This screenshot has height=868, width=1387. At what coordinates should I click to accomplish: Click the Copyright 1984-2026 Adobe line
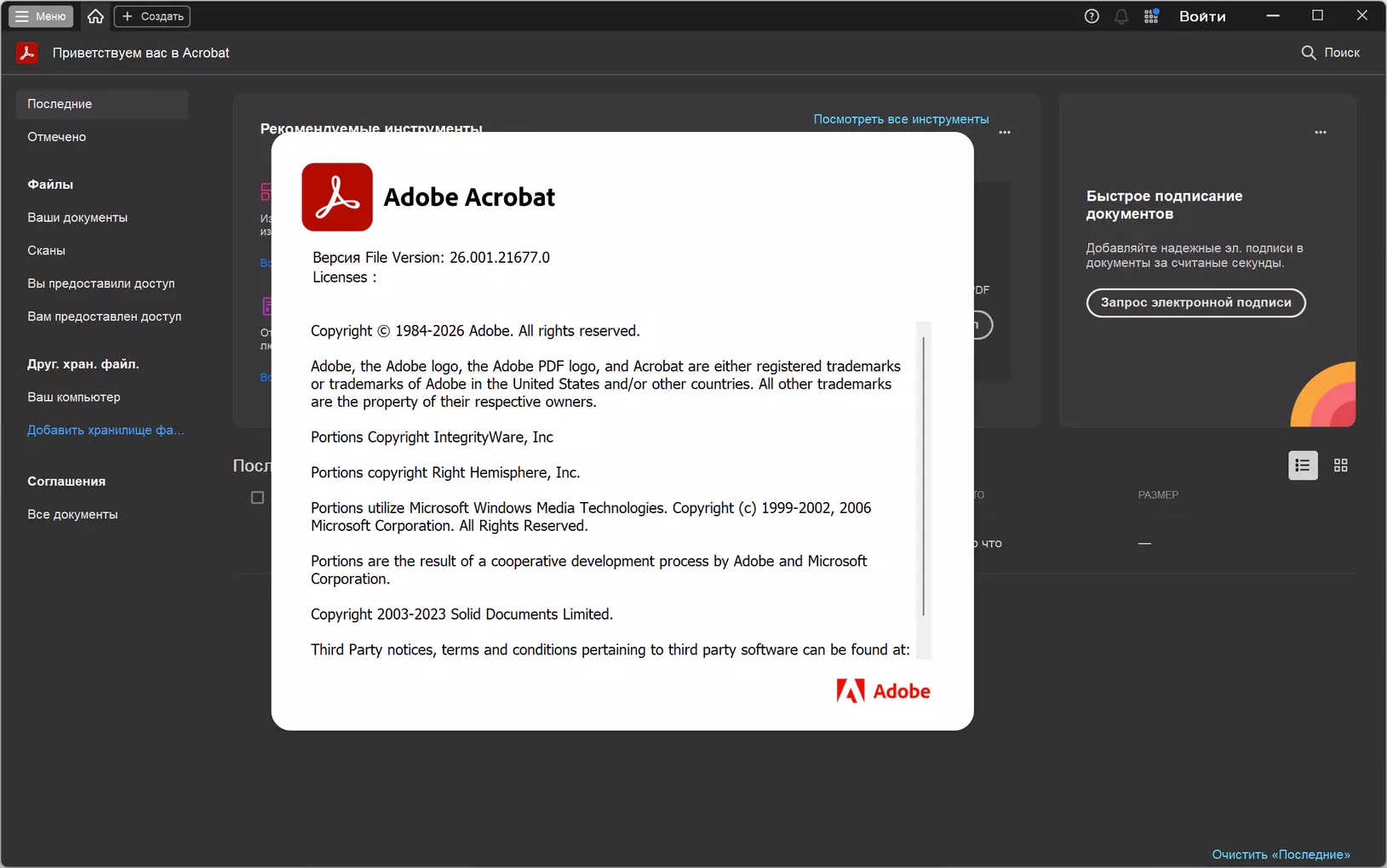pyautogui.click(x=475, y=331)
